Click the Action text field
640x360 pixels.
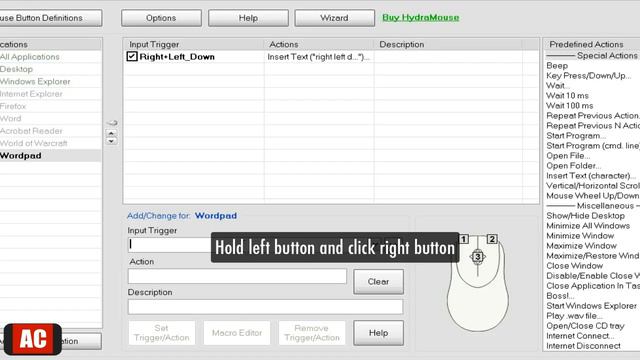click(237, 276)
